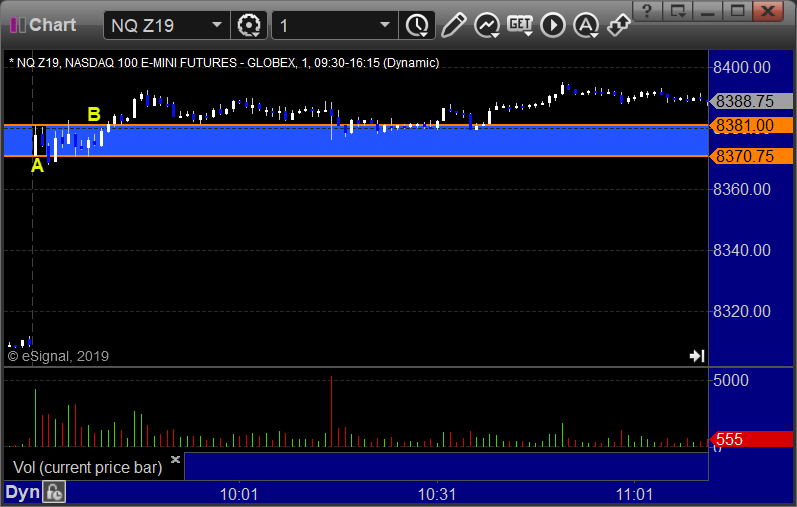
Task: Click the 8320.00 price axis label
Action: tap(742, 311)
